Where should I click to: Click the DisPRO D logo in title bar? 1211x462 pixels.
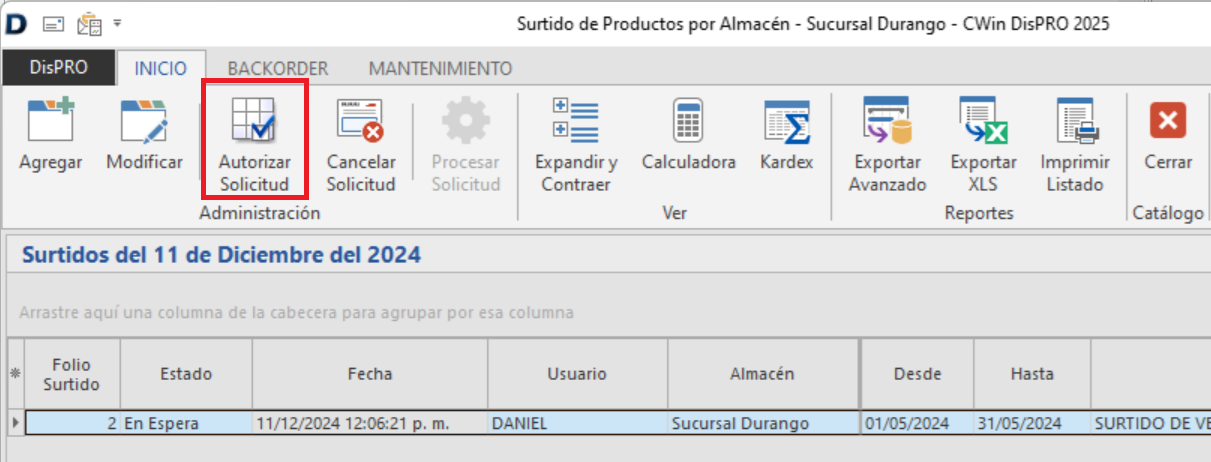pyautogui.click(x=16, y=23)
